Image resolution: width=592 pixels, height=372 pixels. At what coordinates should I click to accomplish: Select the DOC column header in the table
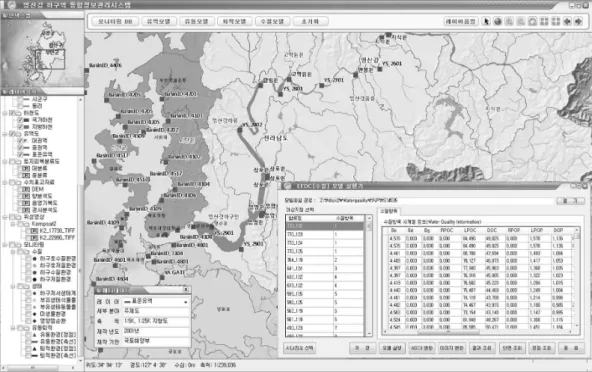(492, 230)
